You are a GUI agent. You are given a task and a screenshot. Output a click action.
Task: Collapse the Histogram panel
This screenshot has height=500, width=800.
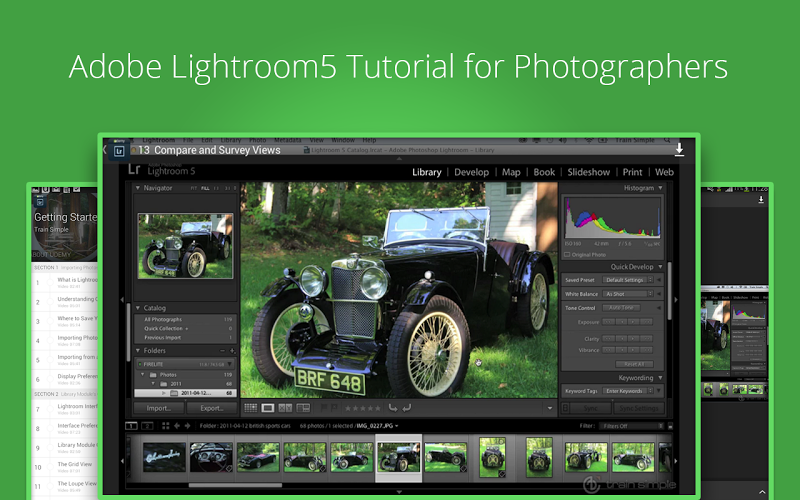(660, 188)
